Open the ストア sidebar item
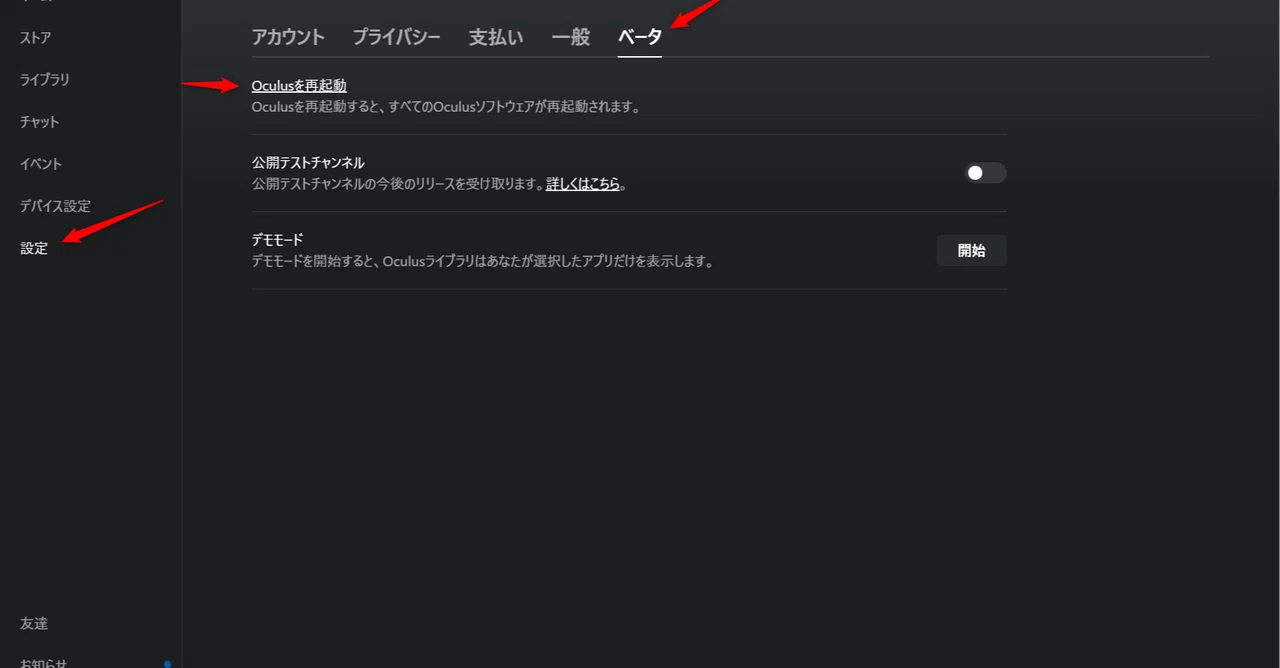The height and width of the screenshot is (668, 1280). click(x=36, y=38)
